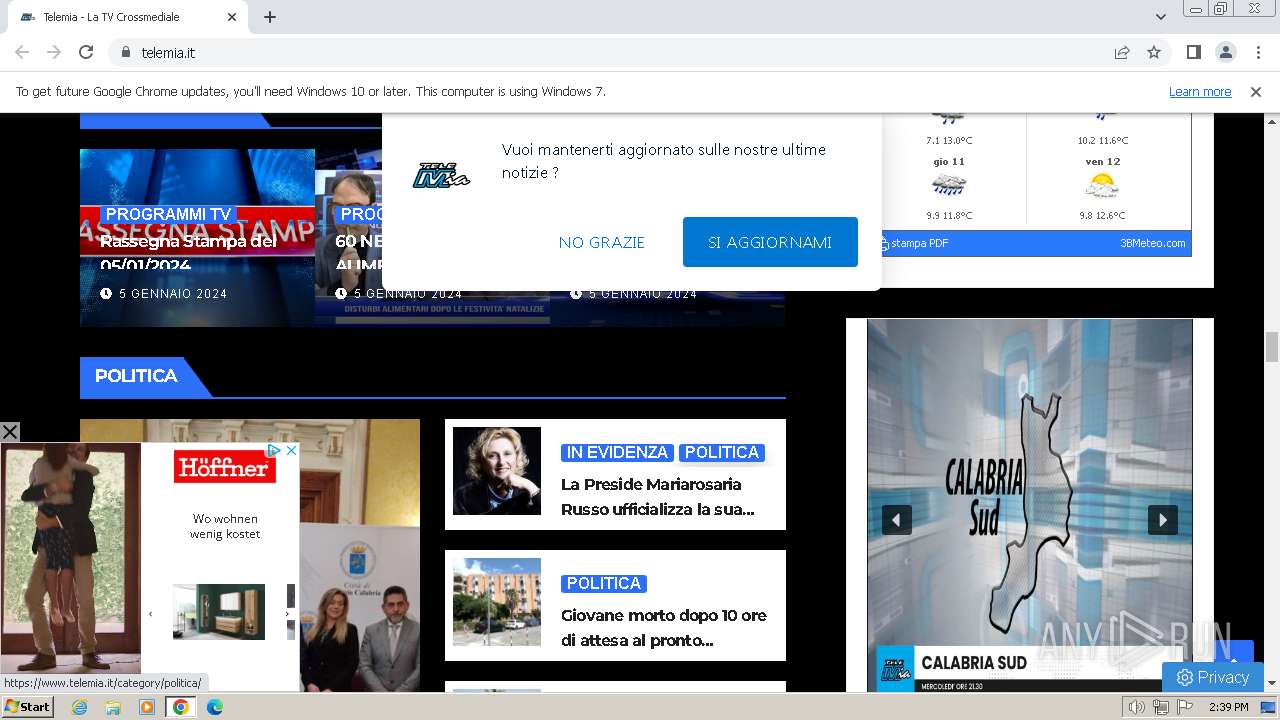Show next slide in Calabria Sud carousel
Screen dimensions: 1280x720
click(1162, 520)
